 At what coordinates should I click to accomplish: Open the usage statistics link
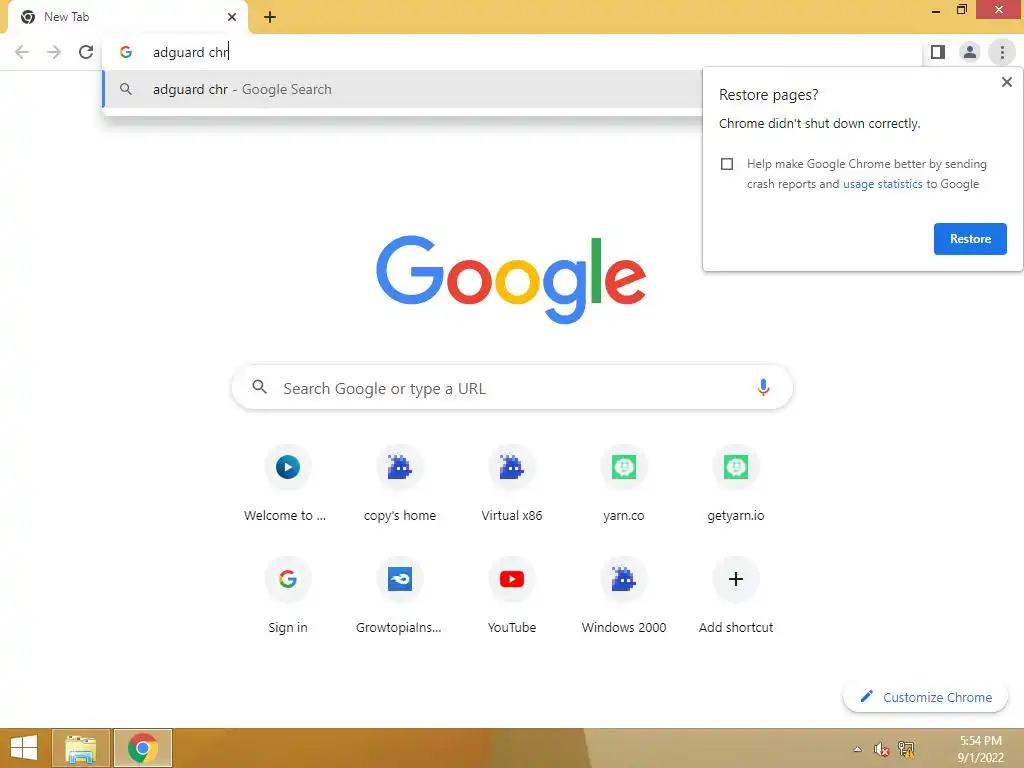click(x=882, y=184)
